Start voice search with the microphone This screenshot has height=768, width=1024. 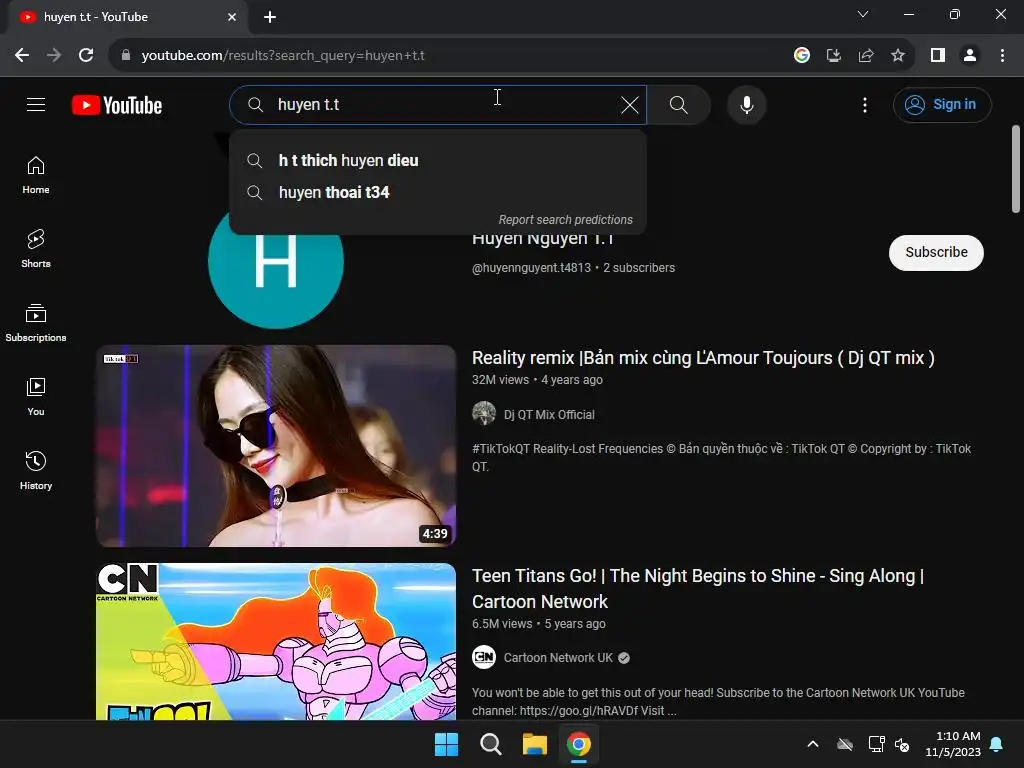coord(746,104)
